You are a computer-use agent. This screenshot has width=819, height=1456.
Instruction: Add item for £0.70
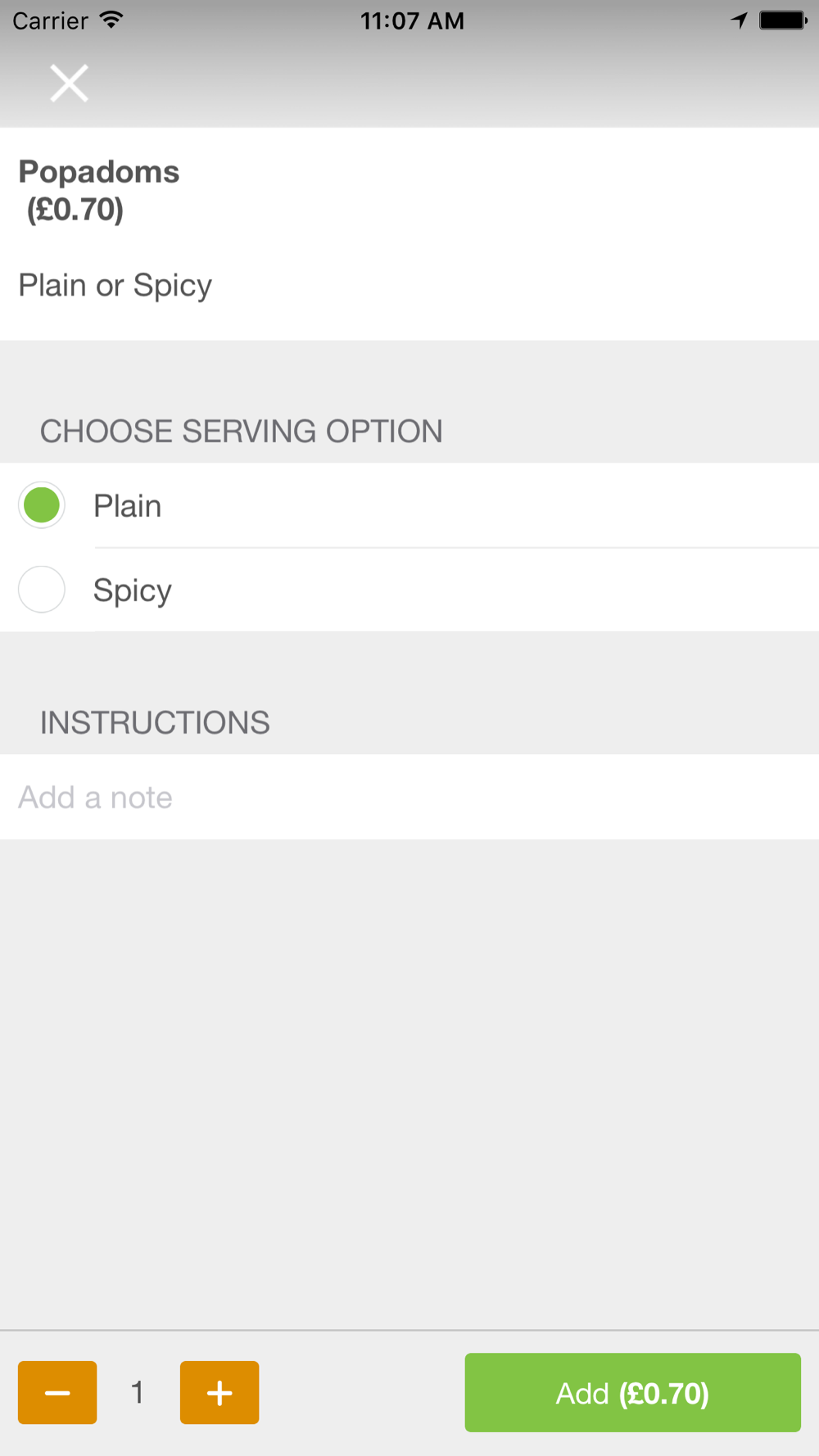click(x=632, y=1393)
